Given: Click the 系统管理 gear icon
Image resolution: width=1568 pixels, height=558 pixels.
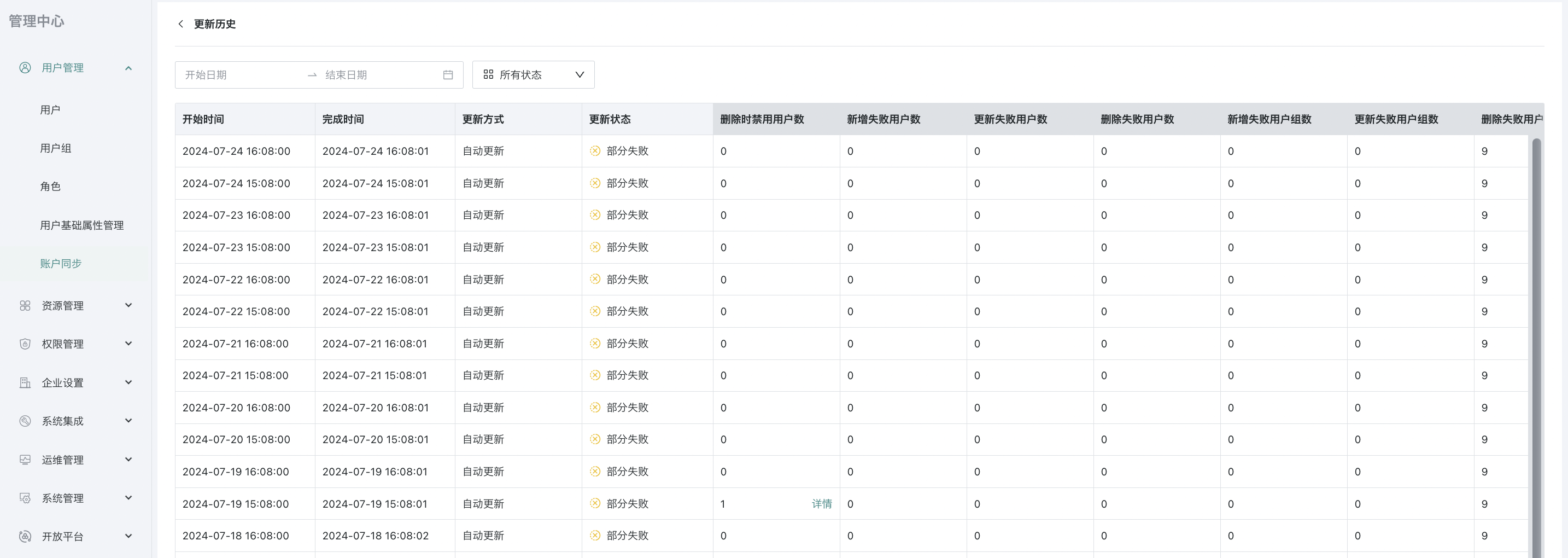Looking at the screenshot, I should 25,498.
